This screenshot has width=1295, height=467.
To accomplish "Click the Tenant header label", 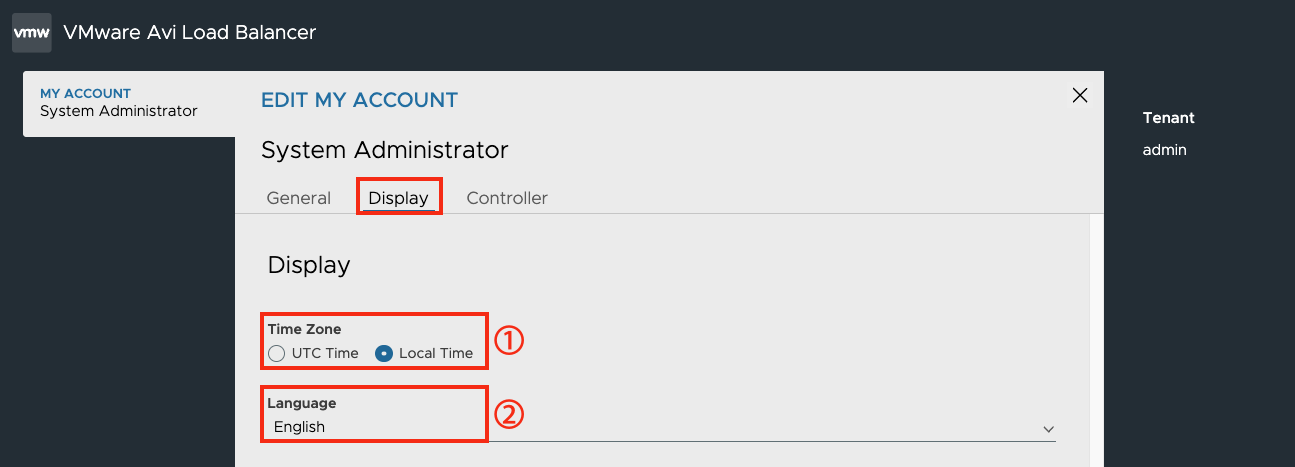I will (x=1169, y=118).
